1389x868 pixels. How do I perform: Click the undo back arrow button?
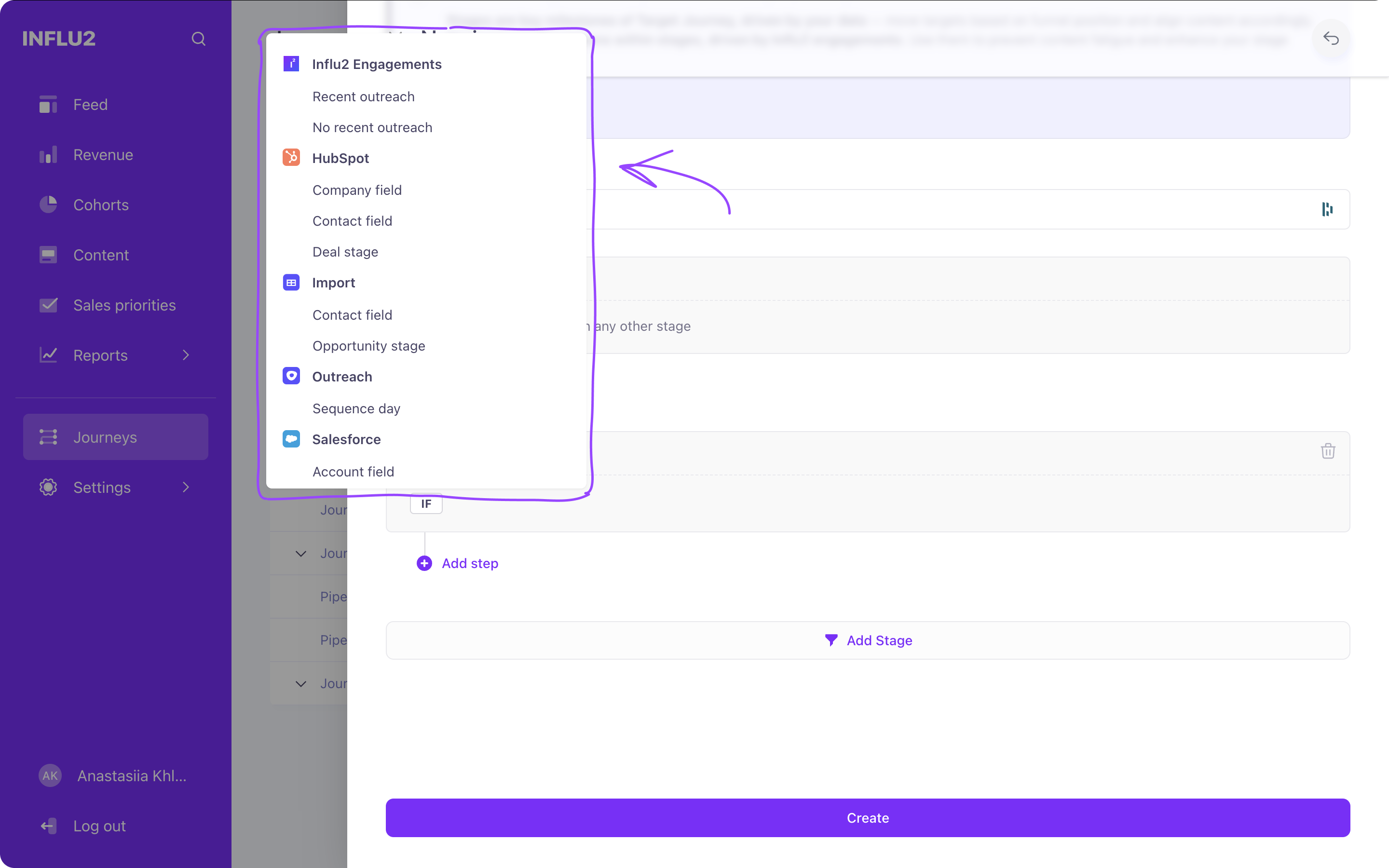pos(1331,39)
